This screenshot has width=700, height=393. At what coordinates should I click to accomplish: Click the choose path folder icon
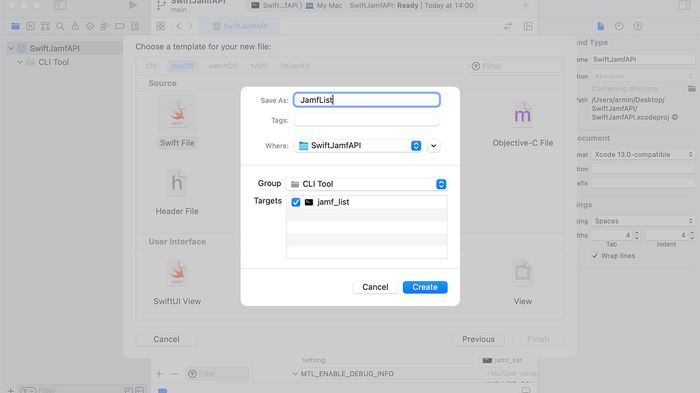pyautogui.click(x=692, y=88)
